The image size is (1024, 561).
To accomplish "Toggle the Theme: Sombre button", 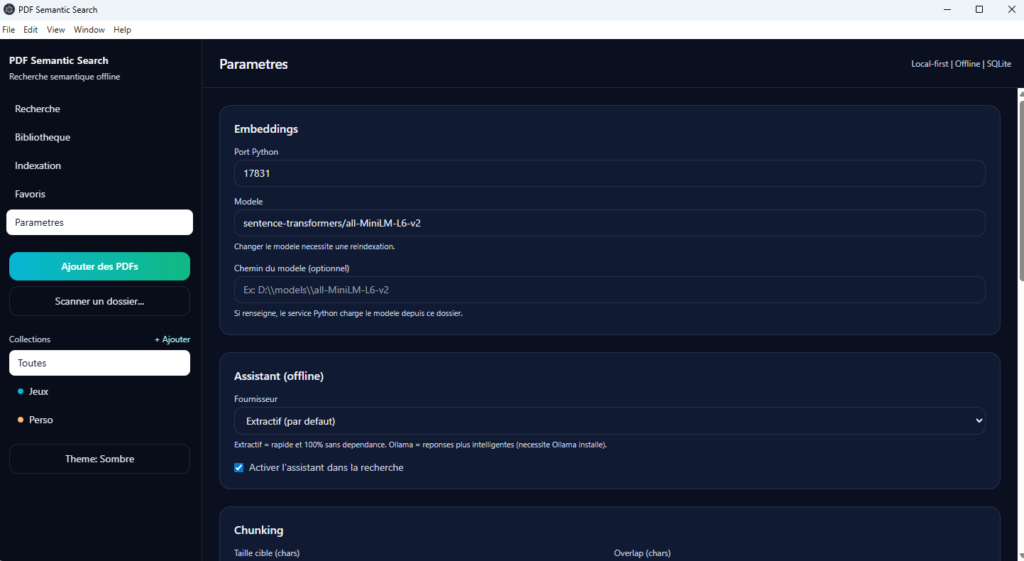I will pos(99,459).
